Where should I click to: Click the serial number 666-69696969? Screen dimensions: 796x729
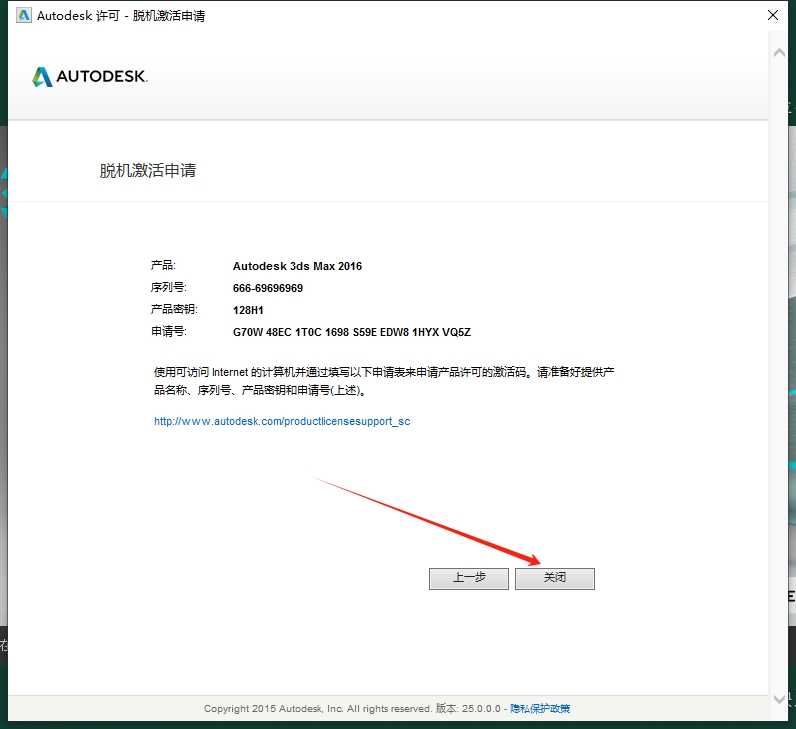(268, 288)
